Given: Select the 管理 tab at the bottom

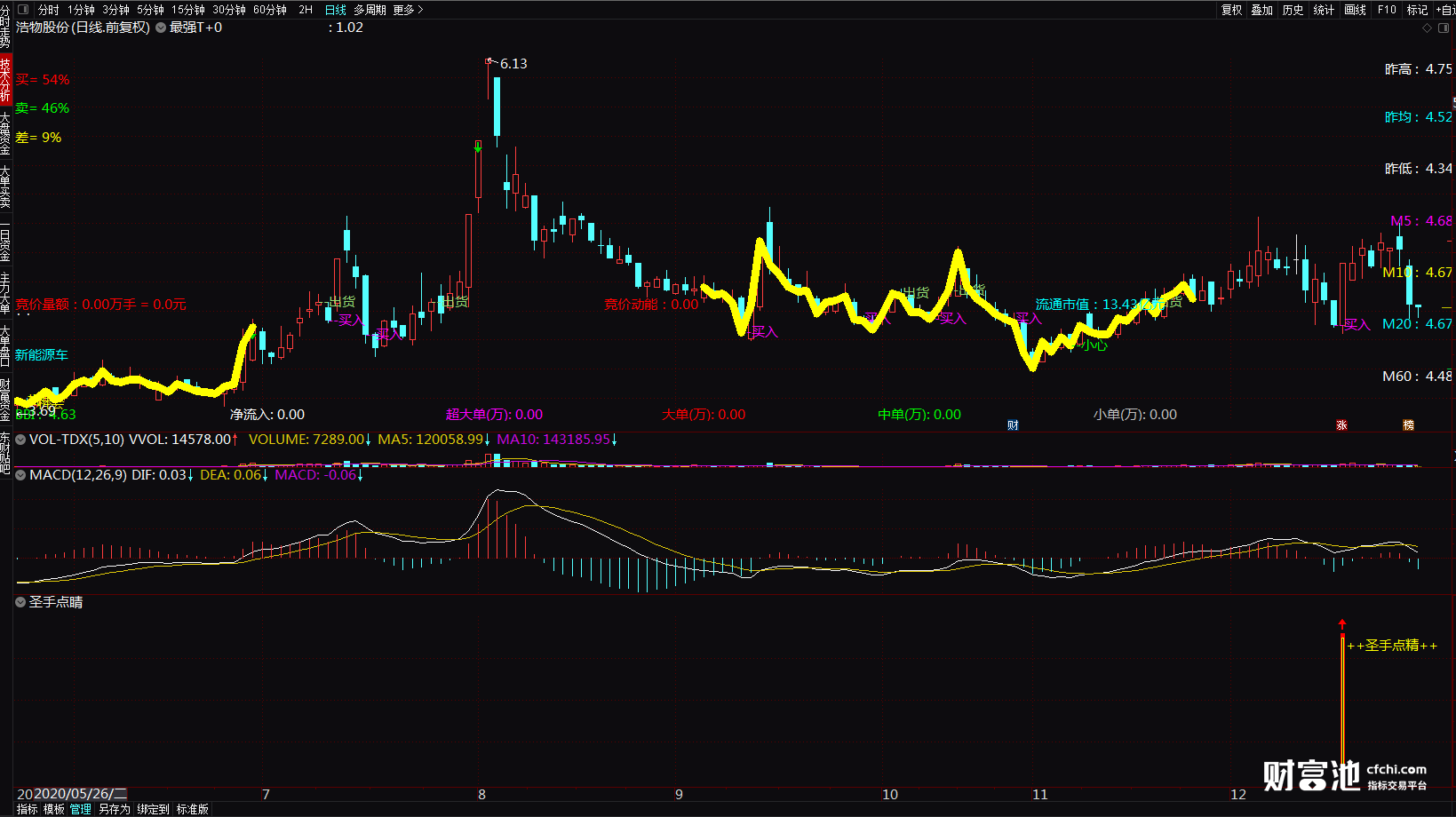Looking at the screenshot, I should pos(81,809).
